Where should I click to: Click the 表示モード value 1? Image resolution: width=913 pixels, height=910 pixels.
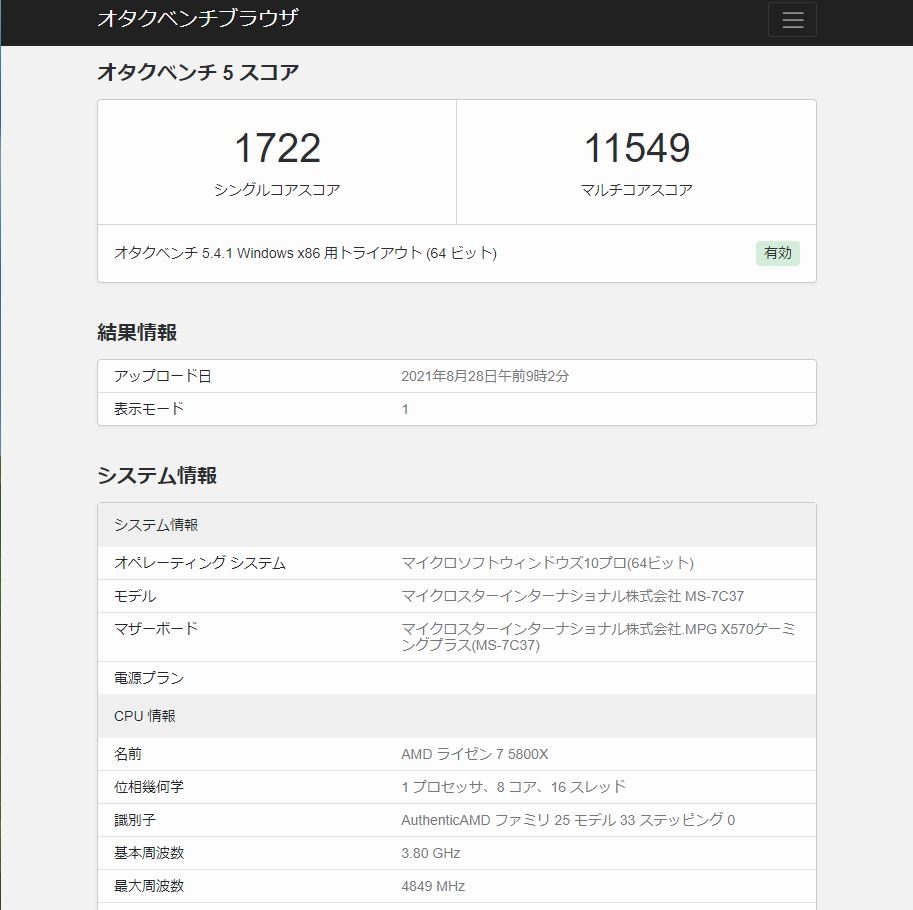[x=405, y=409]
